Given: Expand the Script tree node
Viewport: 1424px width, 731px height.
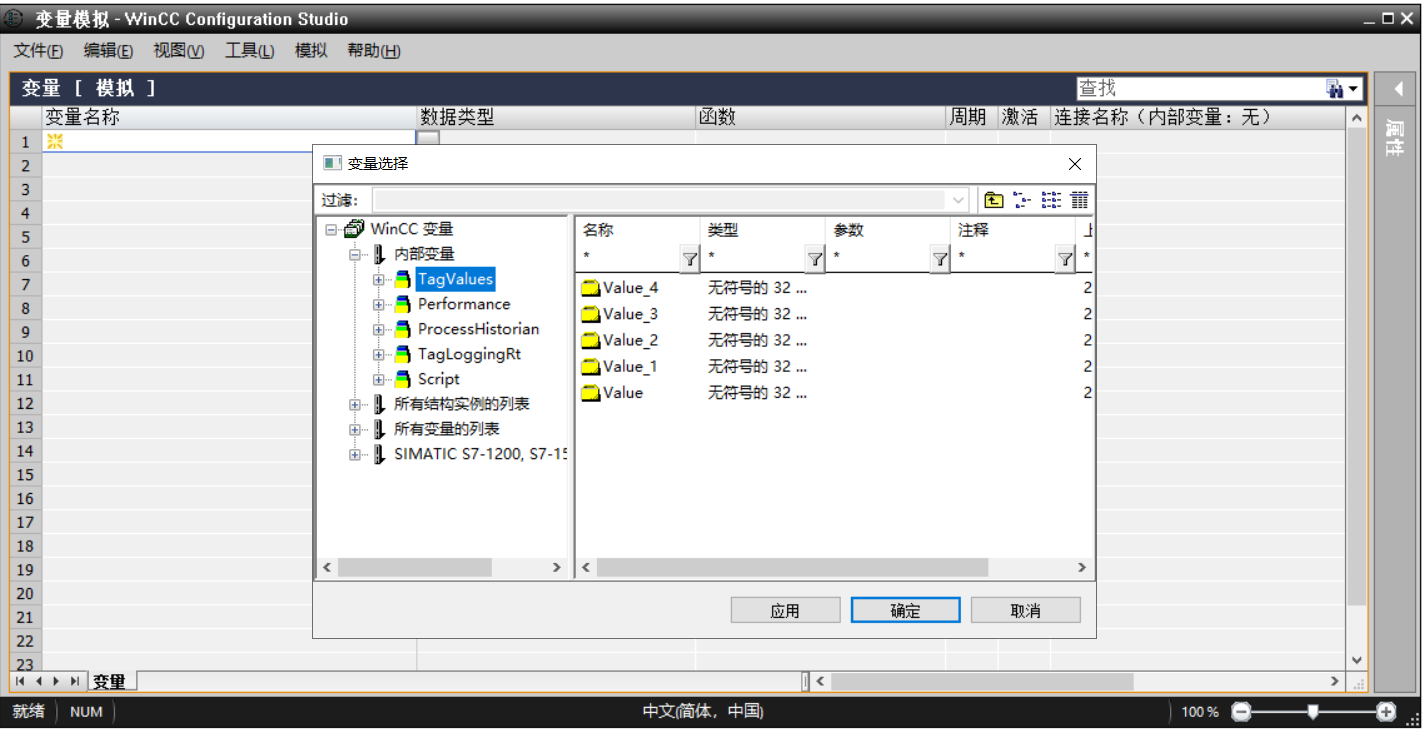Looking at the screenshot, I should (379, 379).
